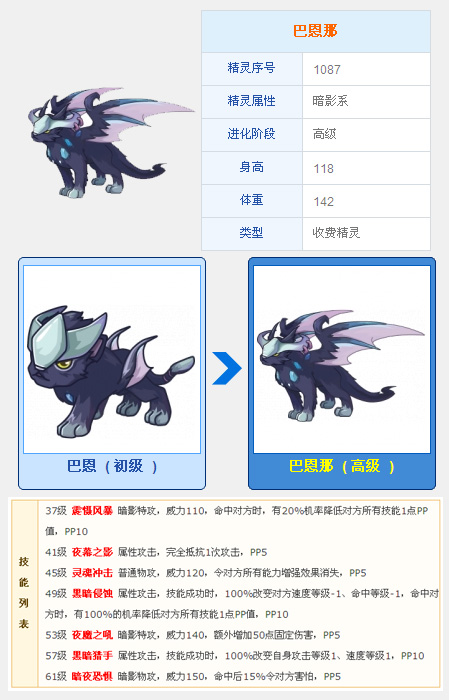Select the 夜幕之影 skill name
The width and height of the screenshot is (449, 700).
pyautogui.click(x=92, y=552)
